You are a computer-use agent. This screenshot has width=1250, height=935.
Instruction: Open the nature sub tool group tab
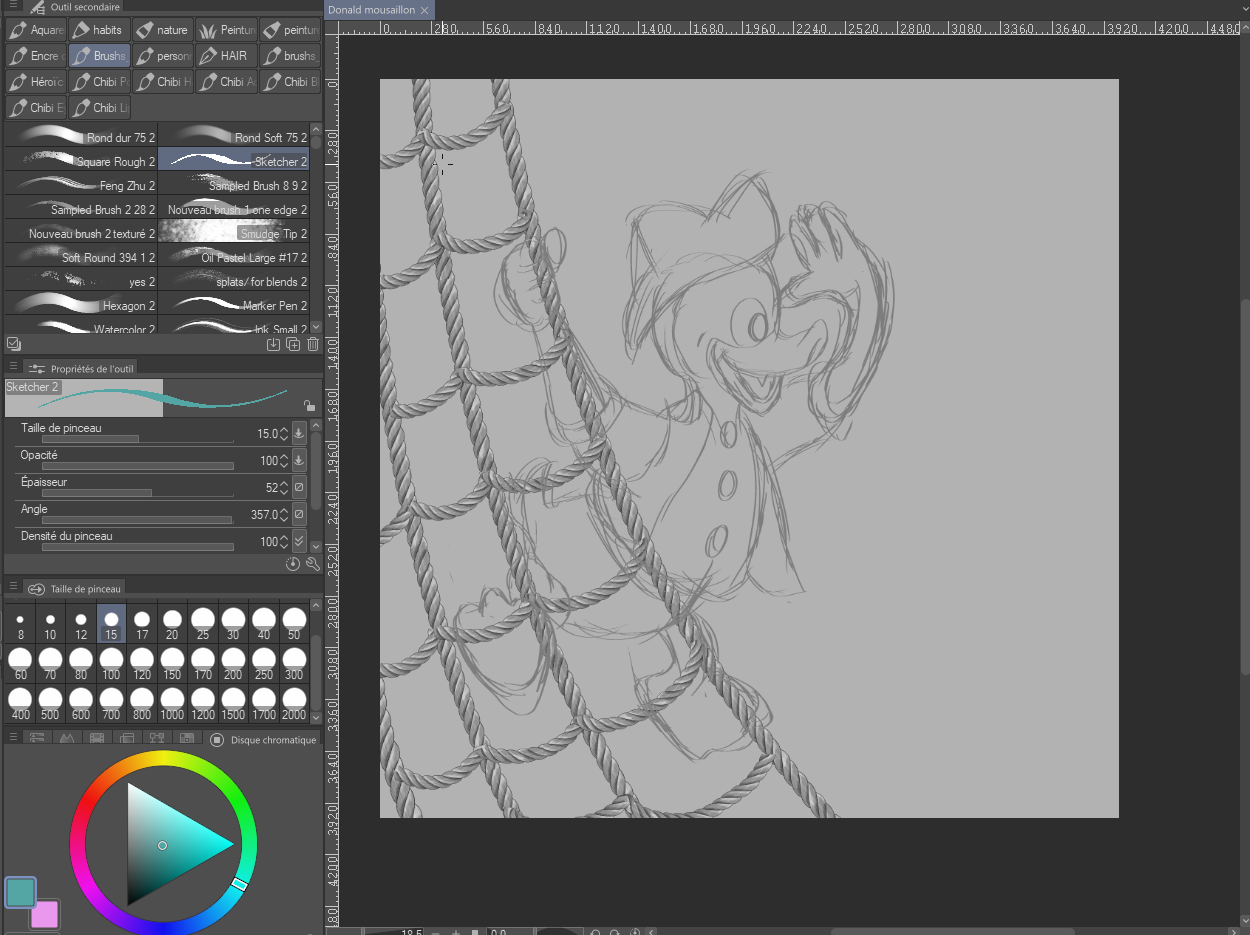pos(162,30)
